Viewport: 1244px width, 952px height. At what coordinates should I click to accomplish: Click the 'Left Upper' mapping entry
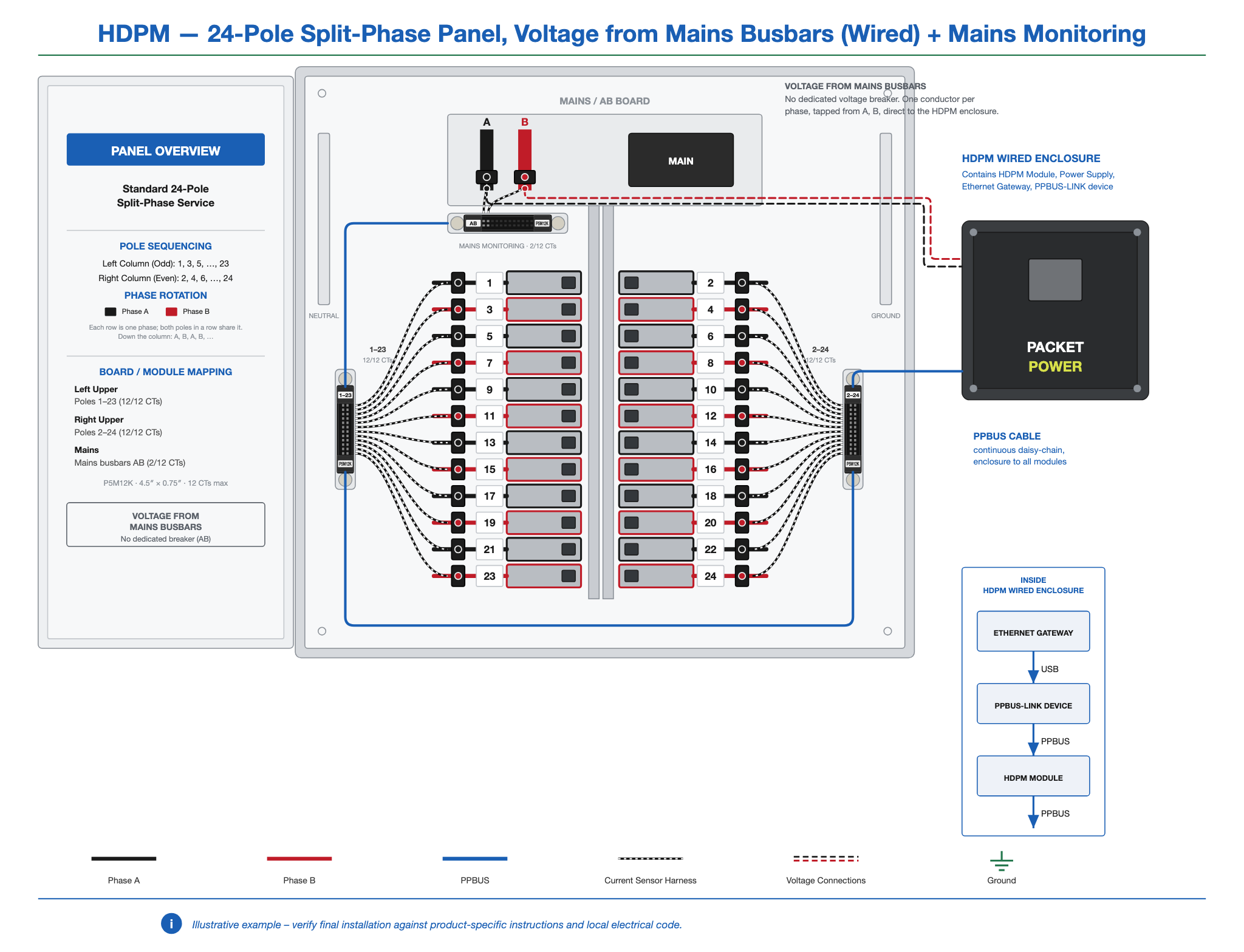pos(96,389)
